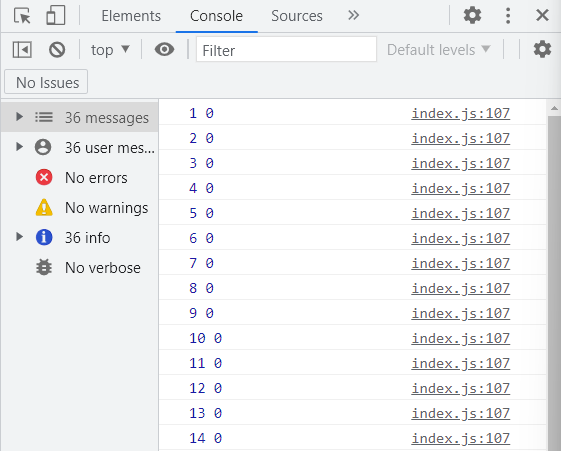
Task: Open index.js:107 link for log 2 0
Action: click(x=460, y=138)
